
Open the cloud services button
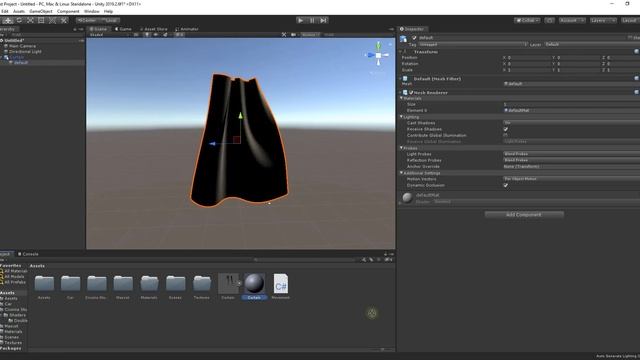pyautogui.click(x=549, y=20)
